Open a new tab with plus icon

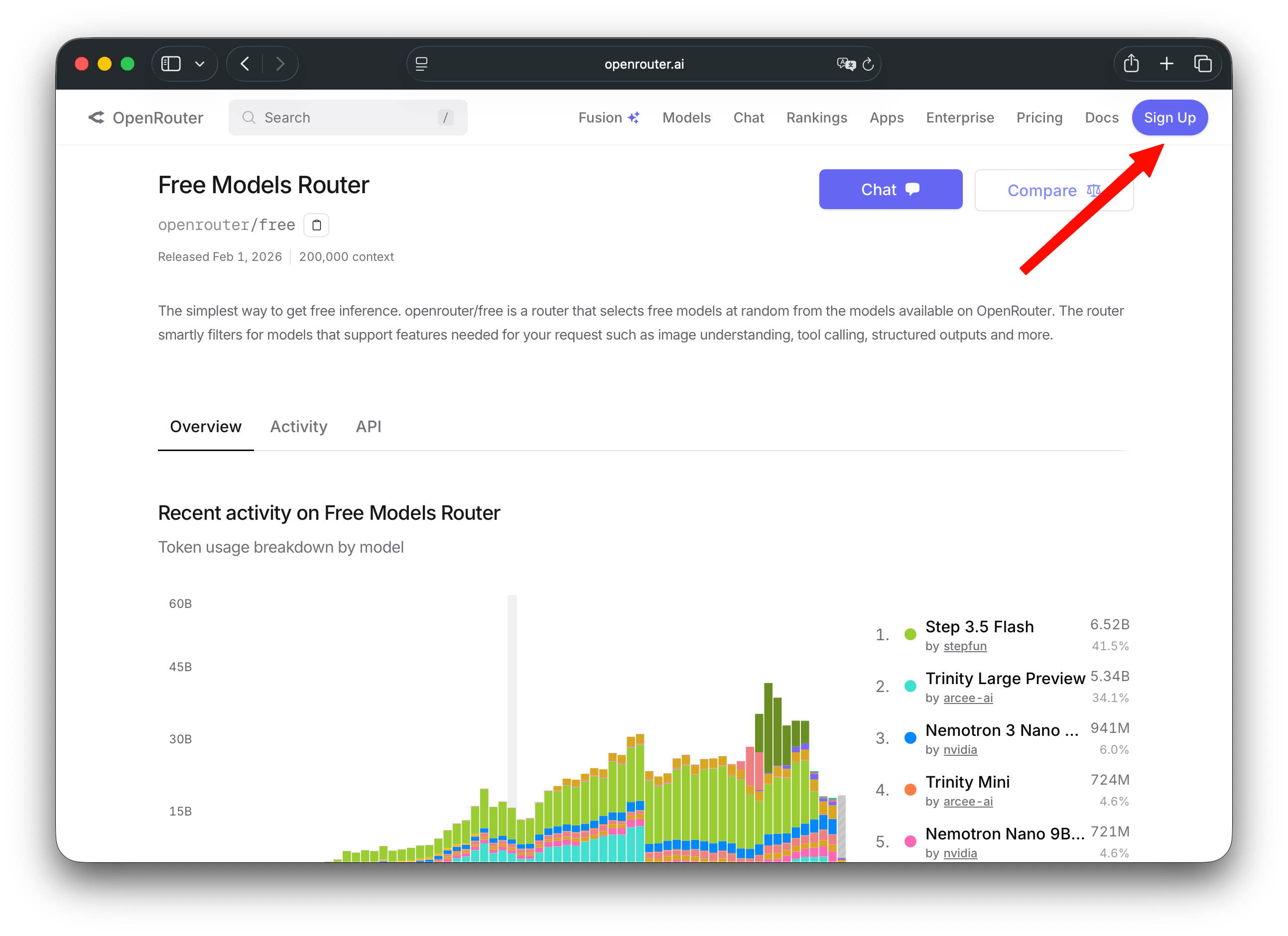(1166, 64)
